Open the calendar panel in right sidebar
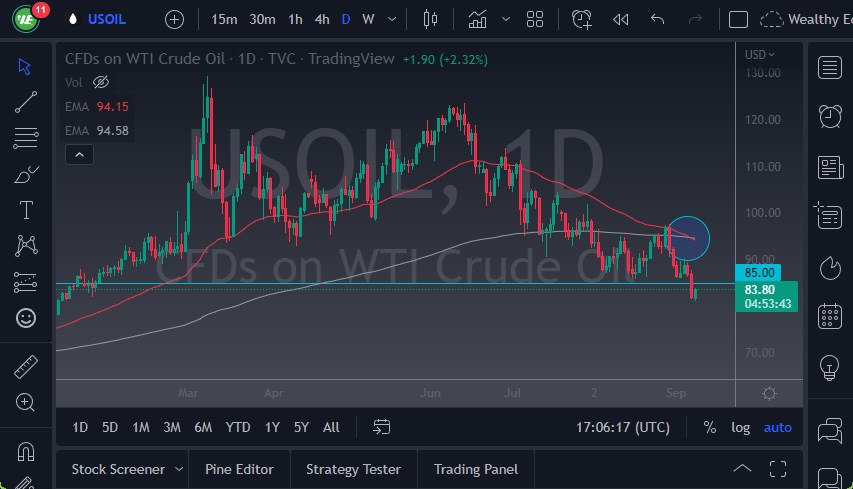The height and width of the screenshot is (489, 853). (829, 316)
